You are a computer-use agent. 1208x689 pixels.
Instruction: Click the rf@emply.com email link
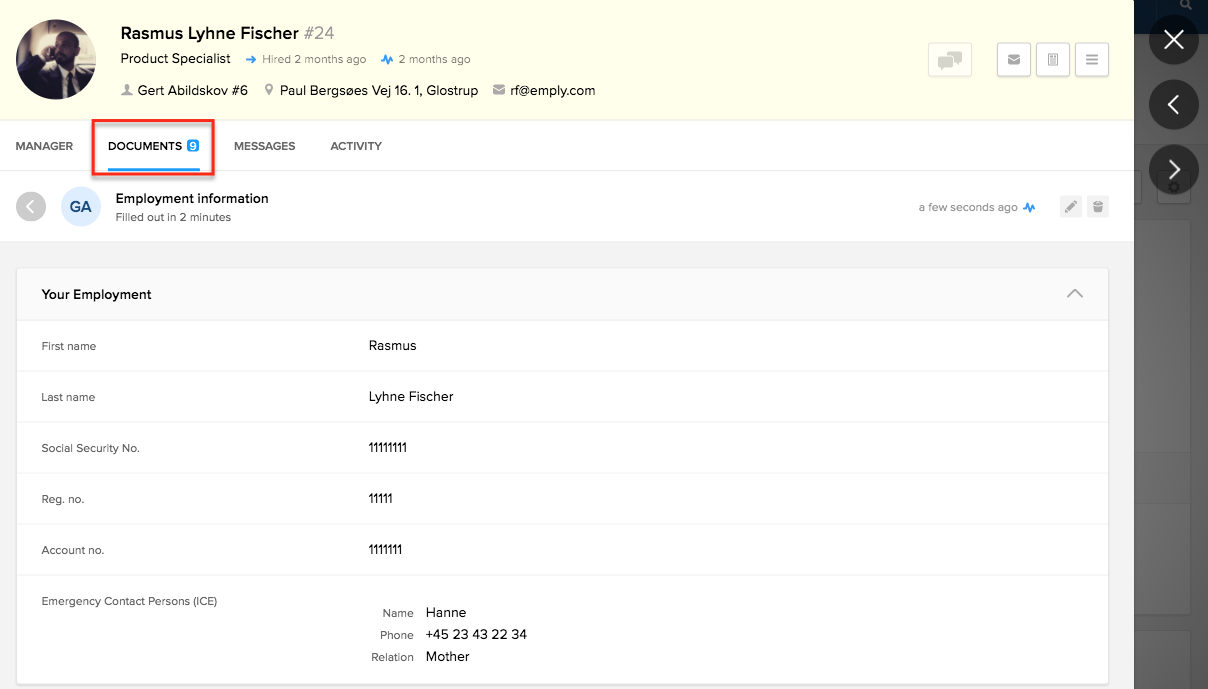point(552,90)
